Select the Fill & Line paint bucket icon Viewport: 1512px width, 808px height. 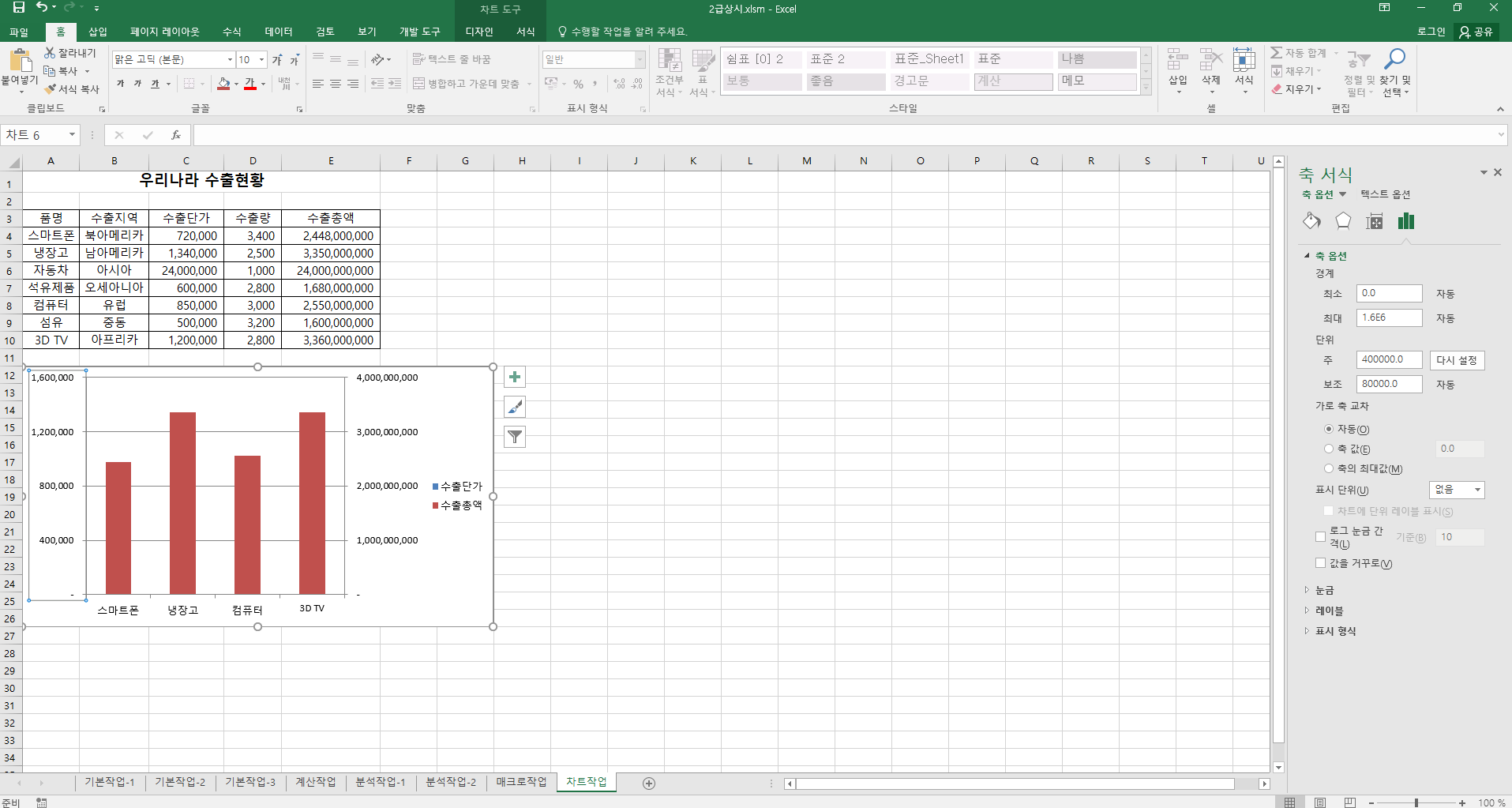1311,221
